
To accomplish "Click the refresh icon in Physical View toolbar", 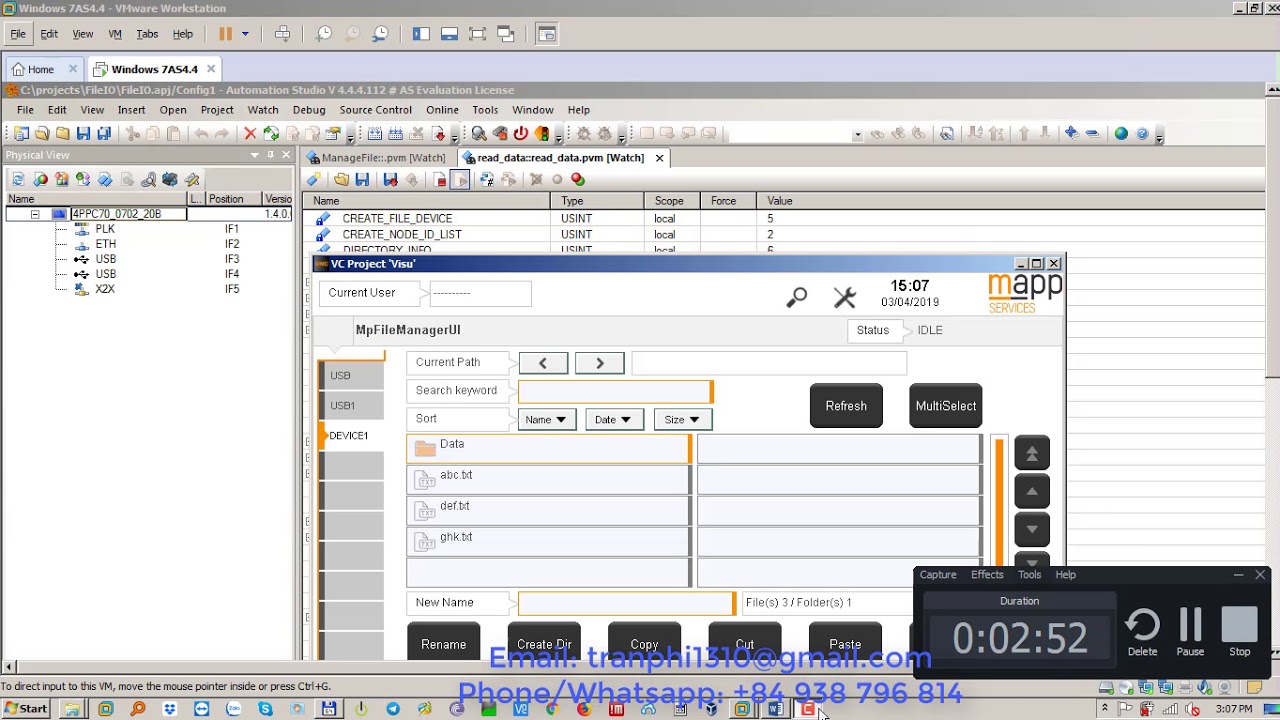I will (18, 179).
